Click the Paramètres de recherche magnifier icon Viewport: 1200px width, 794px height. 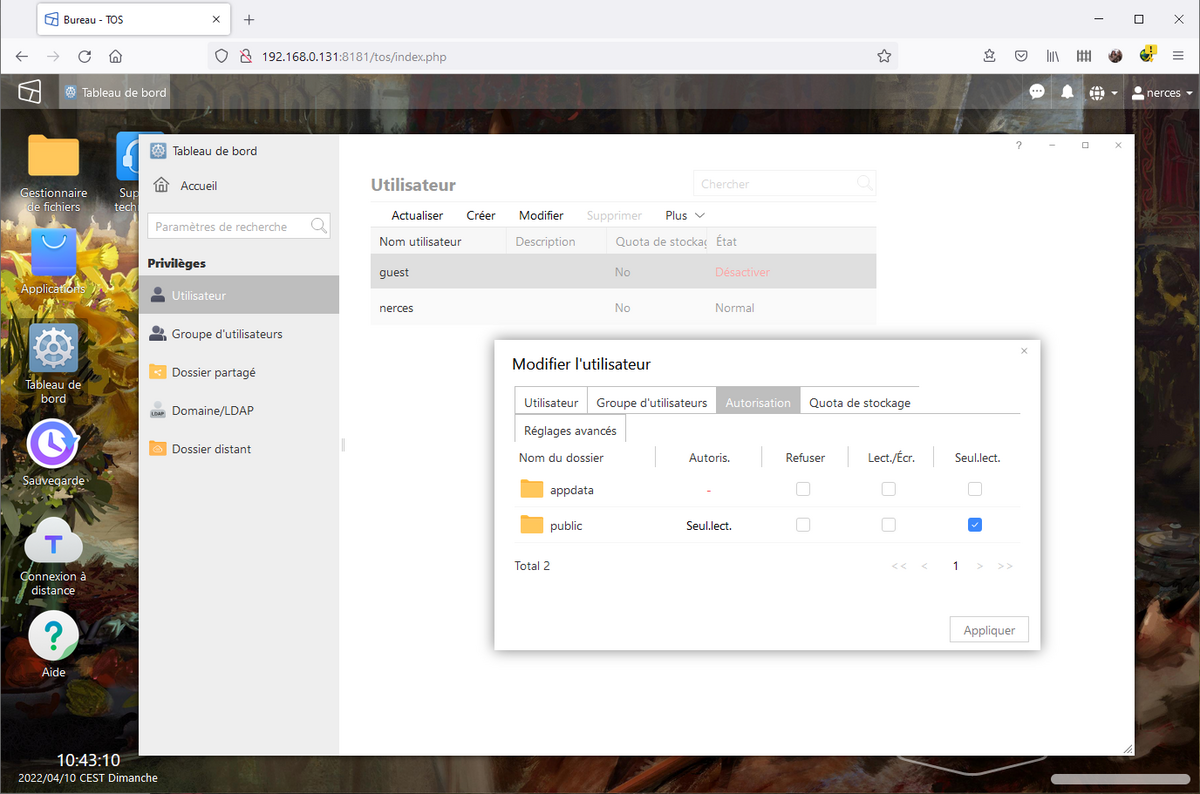click(x=319, y=226)
